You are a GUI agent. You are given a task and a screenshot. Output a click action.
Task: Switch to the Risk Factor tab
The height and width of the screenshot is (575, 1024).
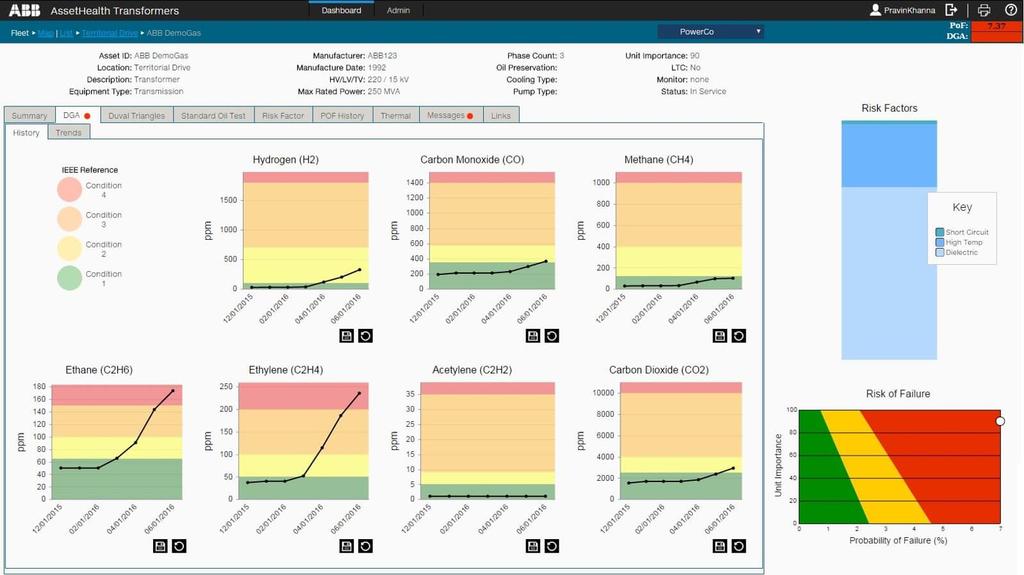(283, 116)
